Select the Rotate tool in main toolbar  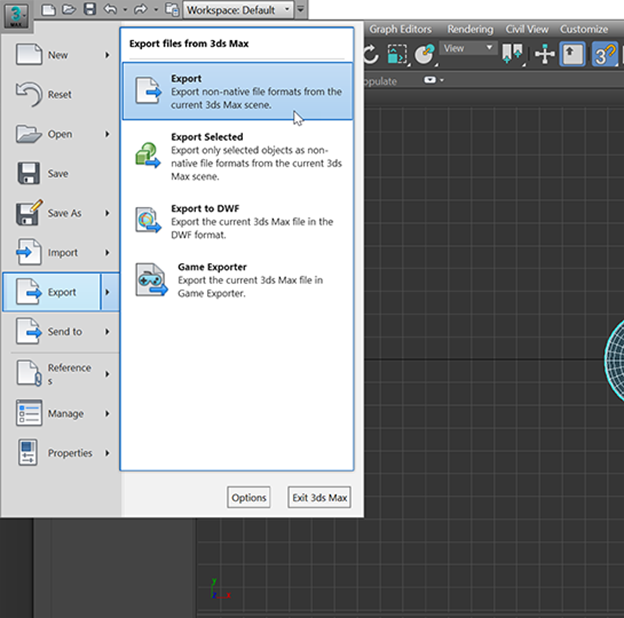click(x=371, y=54)
